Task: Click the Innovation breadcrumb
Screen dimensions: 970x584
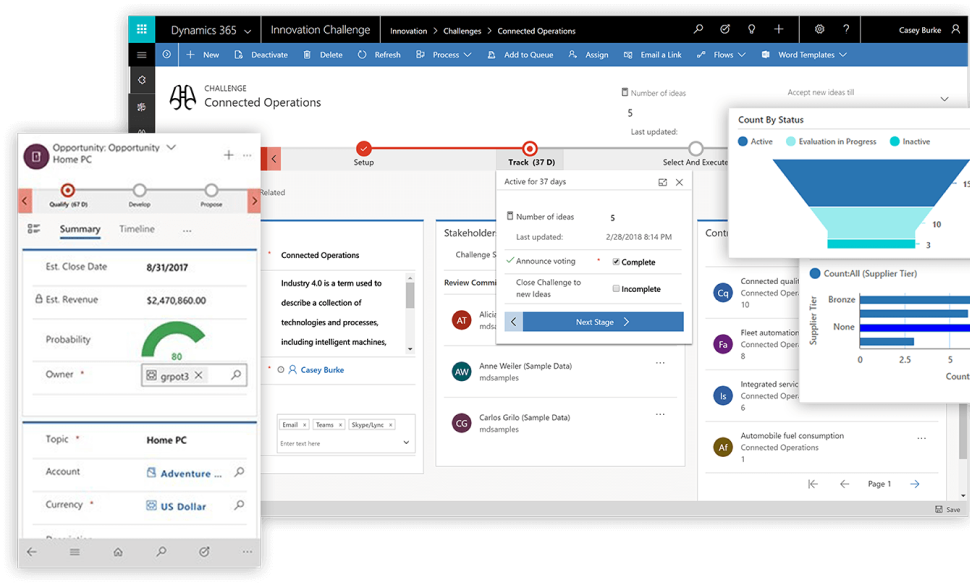Action: (x=408, y=31)
